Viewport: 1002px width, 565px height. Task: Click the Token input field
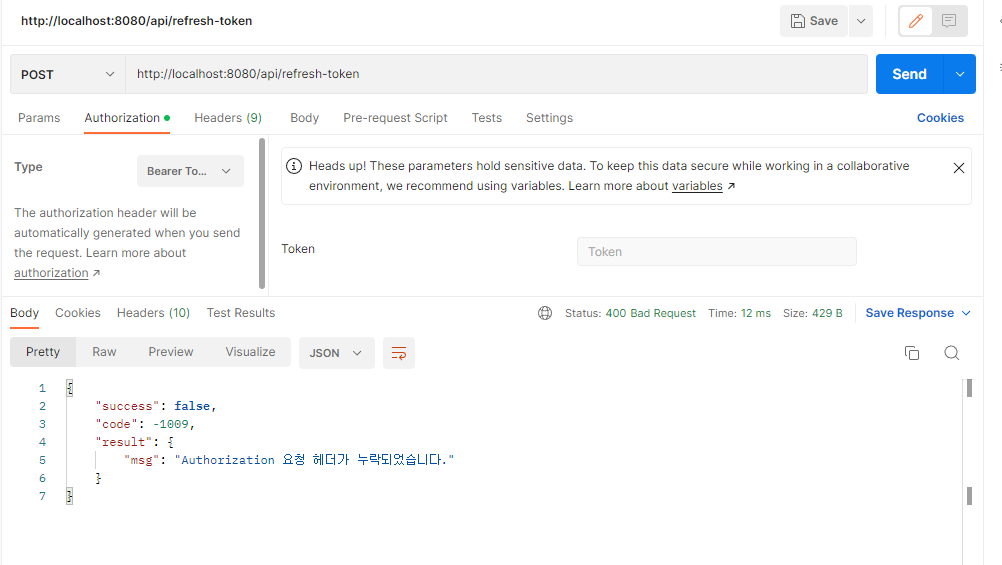click(716, 252)
